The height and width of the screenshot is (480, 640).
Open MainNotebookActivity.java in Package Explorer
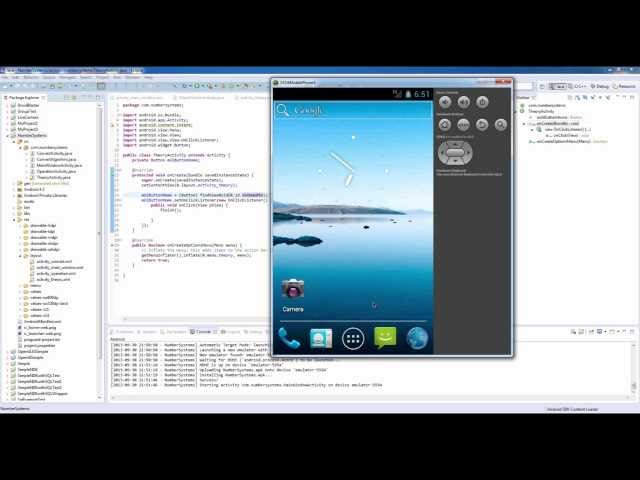[59, 165]
